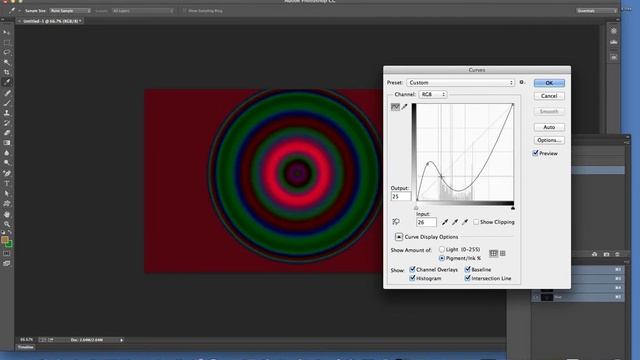Switch to the detailed grid icon
The height and width of the screenshot is (360, 640).
click(503, 253)
